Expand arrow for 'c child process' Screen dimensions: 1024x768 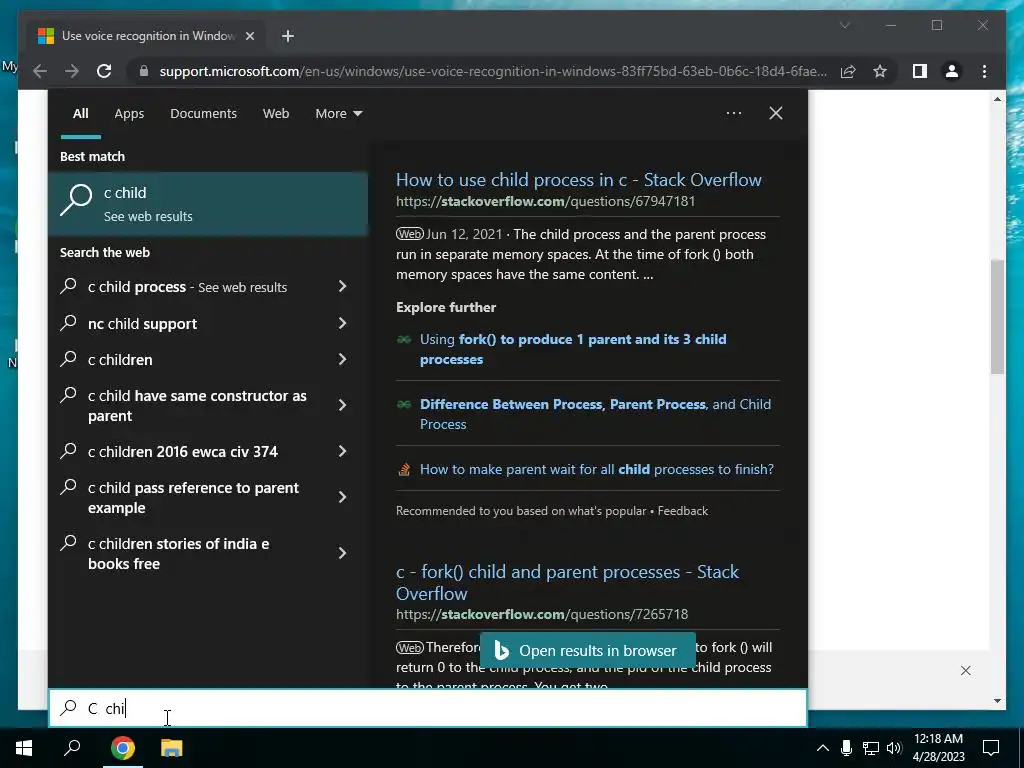pos(343,286)
